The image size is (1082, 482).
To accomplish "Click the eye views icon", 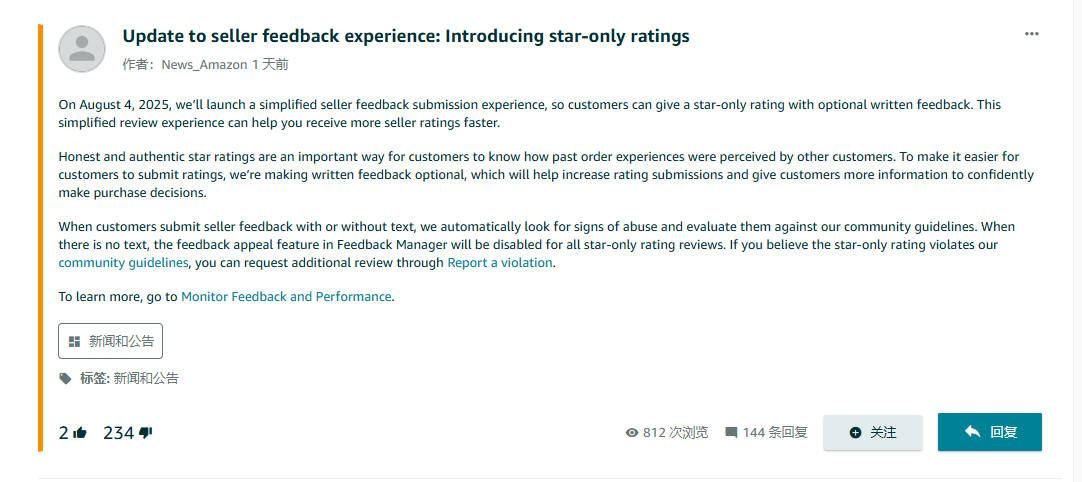I will pyautogui.click(x=631, y=432).
